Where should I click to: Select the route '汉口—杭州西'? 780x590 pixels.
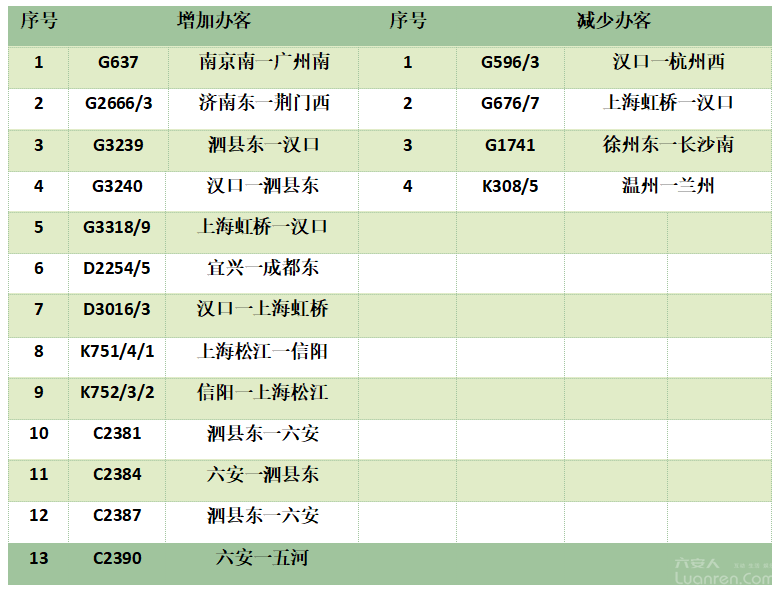point(669,62)
